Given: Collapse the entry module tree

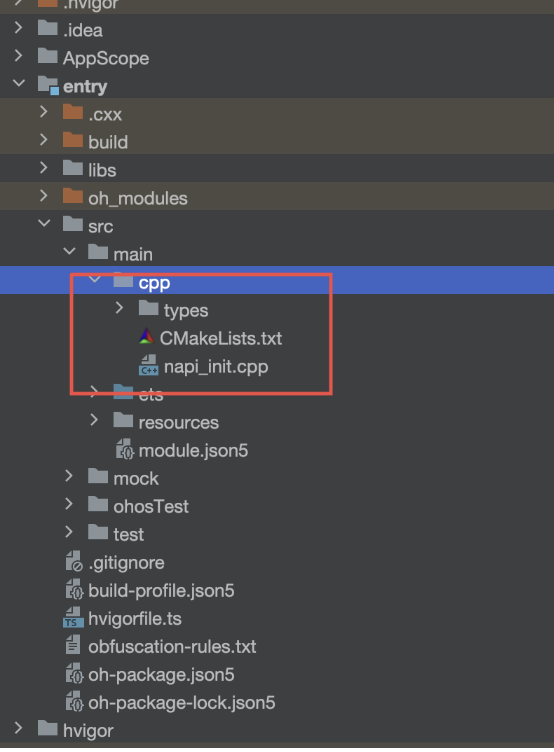Looking at the screenshot, I should coord(19,83).
